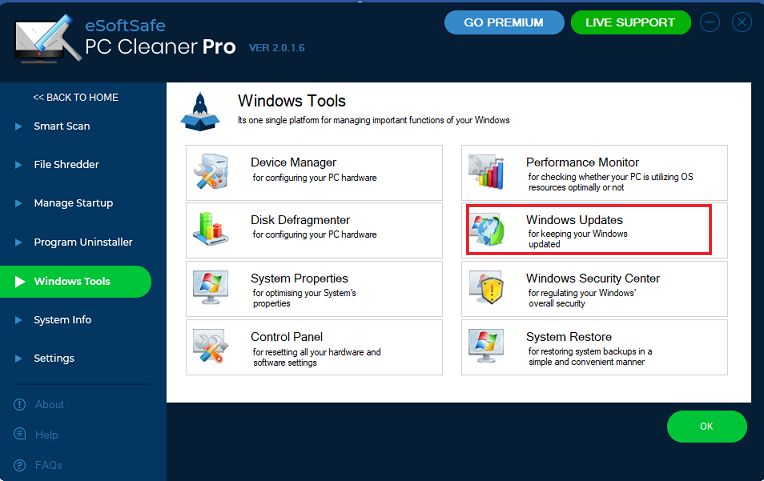Viewport: 764px width, 481px height.
Task: Launch Windows Security Center title text
Action: click(x=593, y=278)
